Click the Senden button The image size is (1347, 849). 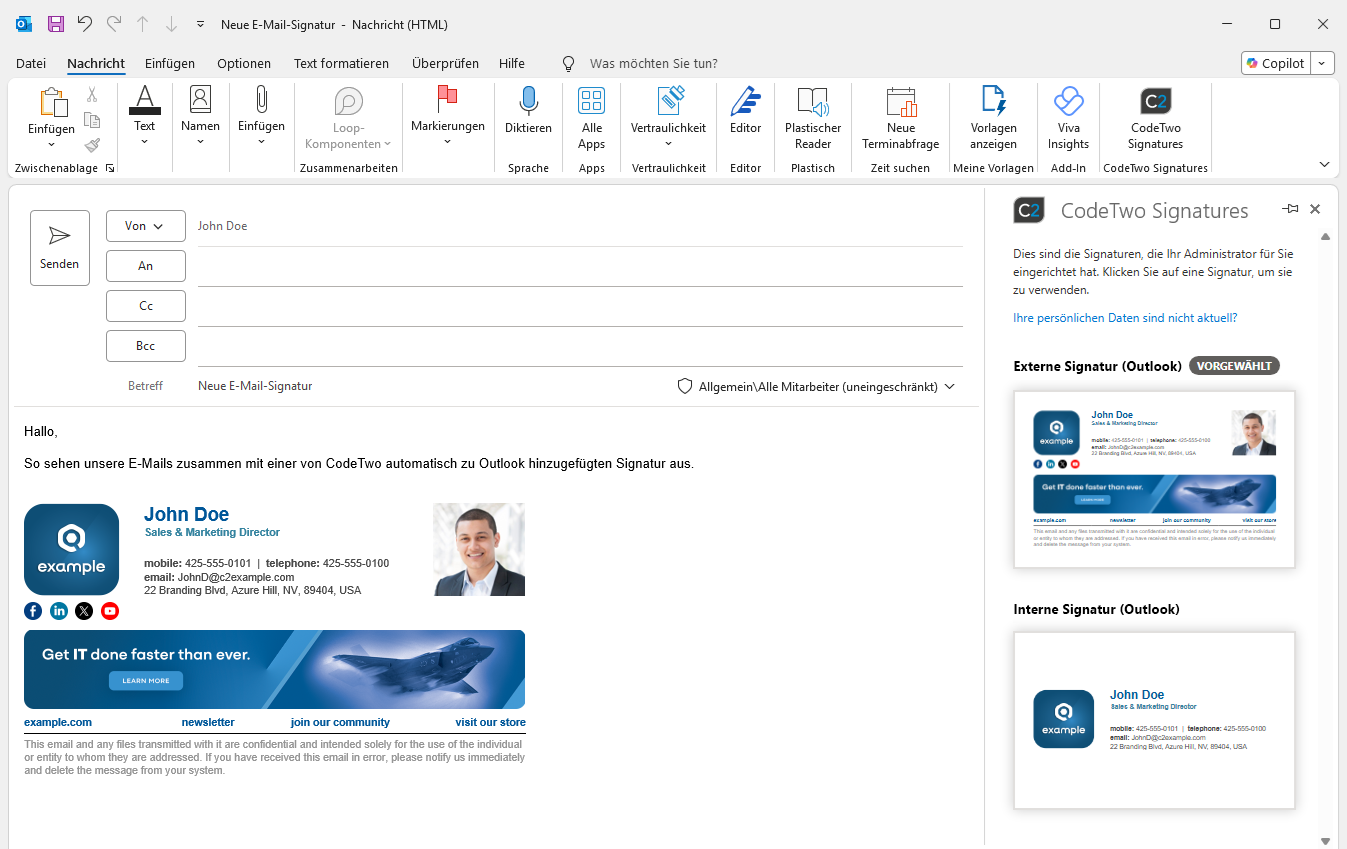click(x=60, y=248)
